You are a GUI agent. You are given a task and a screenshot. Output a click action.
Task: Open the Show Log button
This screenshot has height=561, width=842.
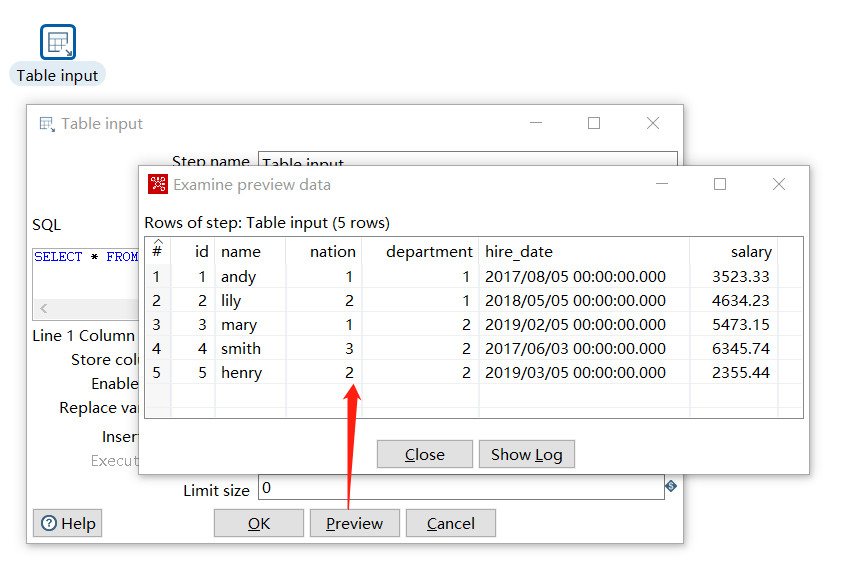526,454
